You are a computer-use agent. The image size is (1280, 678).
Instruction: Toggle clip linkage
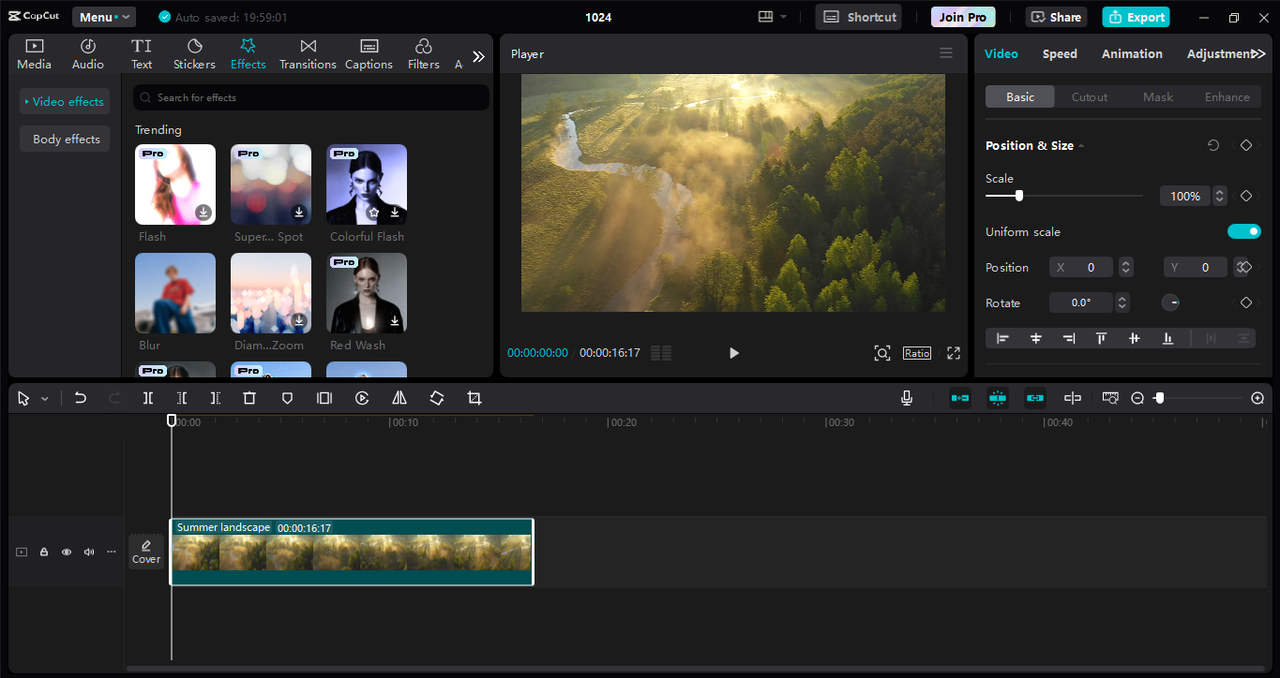pos(1035,398)
